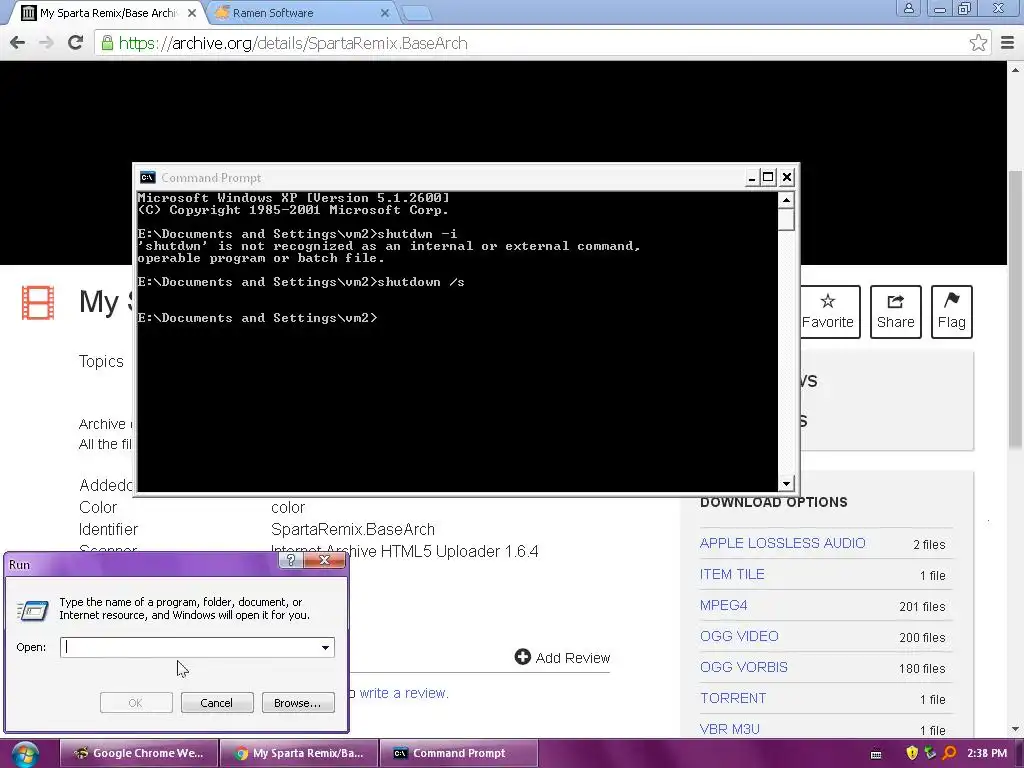Click the SpartaRemix.BaseArch identifier value

353,529
